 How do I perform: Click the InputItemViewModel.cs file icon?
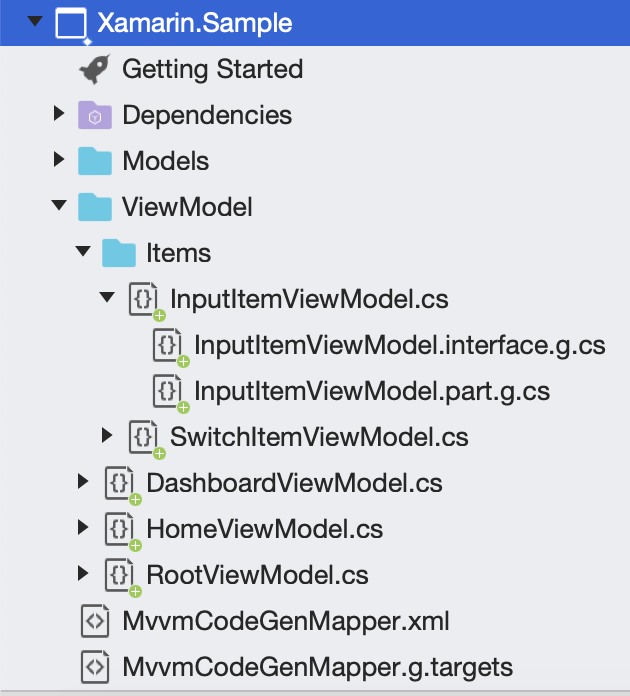(146, 301)
